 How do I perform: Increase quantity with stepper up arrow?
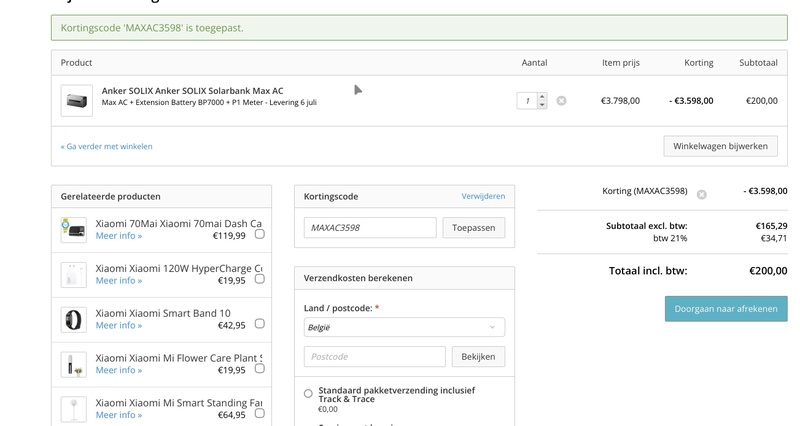542,96
